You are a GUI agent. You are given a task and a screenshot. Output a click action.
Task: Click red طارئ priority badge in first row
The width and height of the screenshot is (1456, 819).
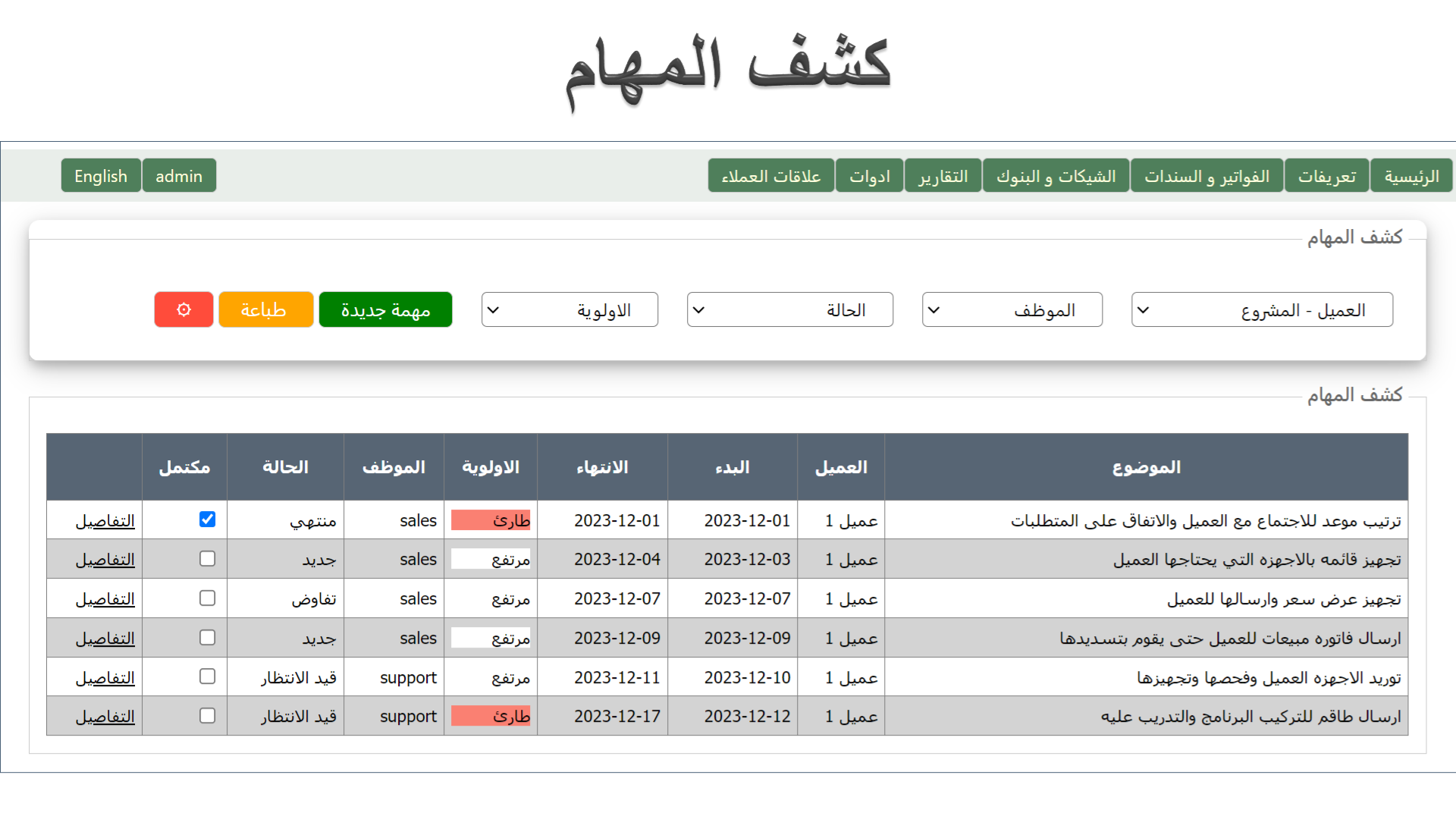(491, 520)
